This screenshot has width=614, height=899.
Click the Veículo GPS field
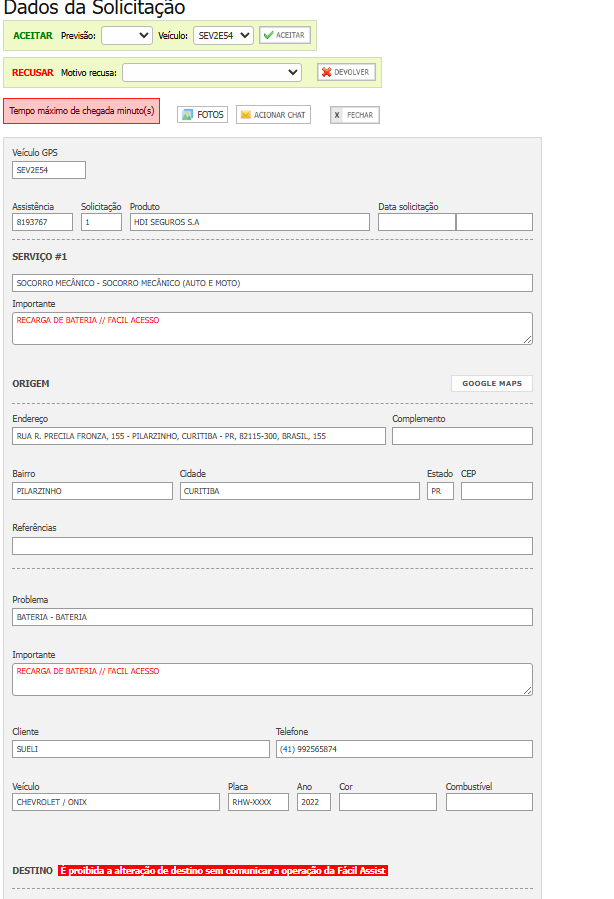click(49, 170)
